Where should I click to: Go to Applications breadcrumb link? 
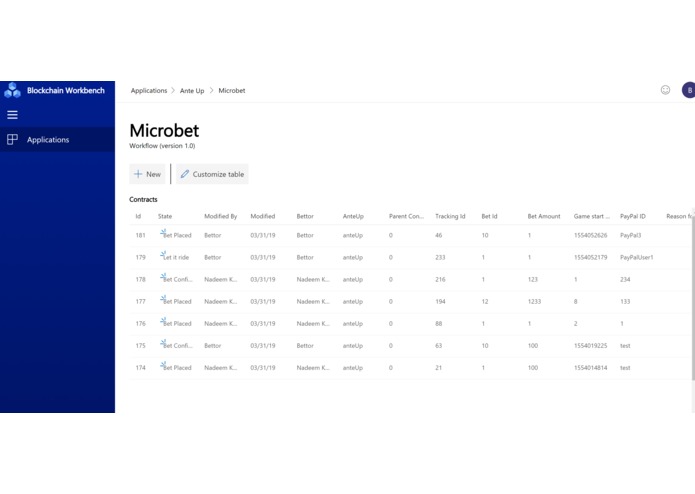(x=149, y=90)
